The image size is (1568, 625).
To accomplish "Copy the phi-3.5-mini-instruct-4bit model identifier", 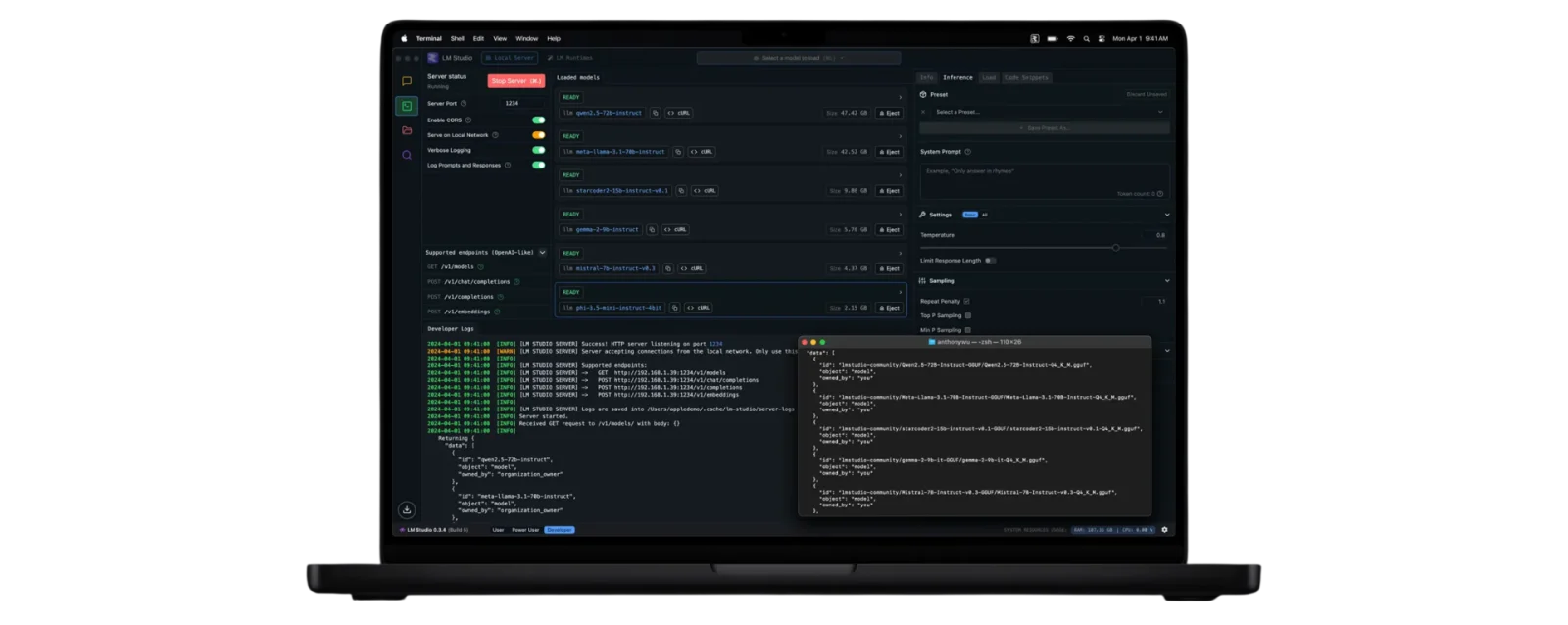I will (x=674, y=308).
